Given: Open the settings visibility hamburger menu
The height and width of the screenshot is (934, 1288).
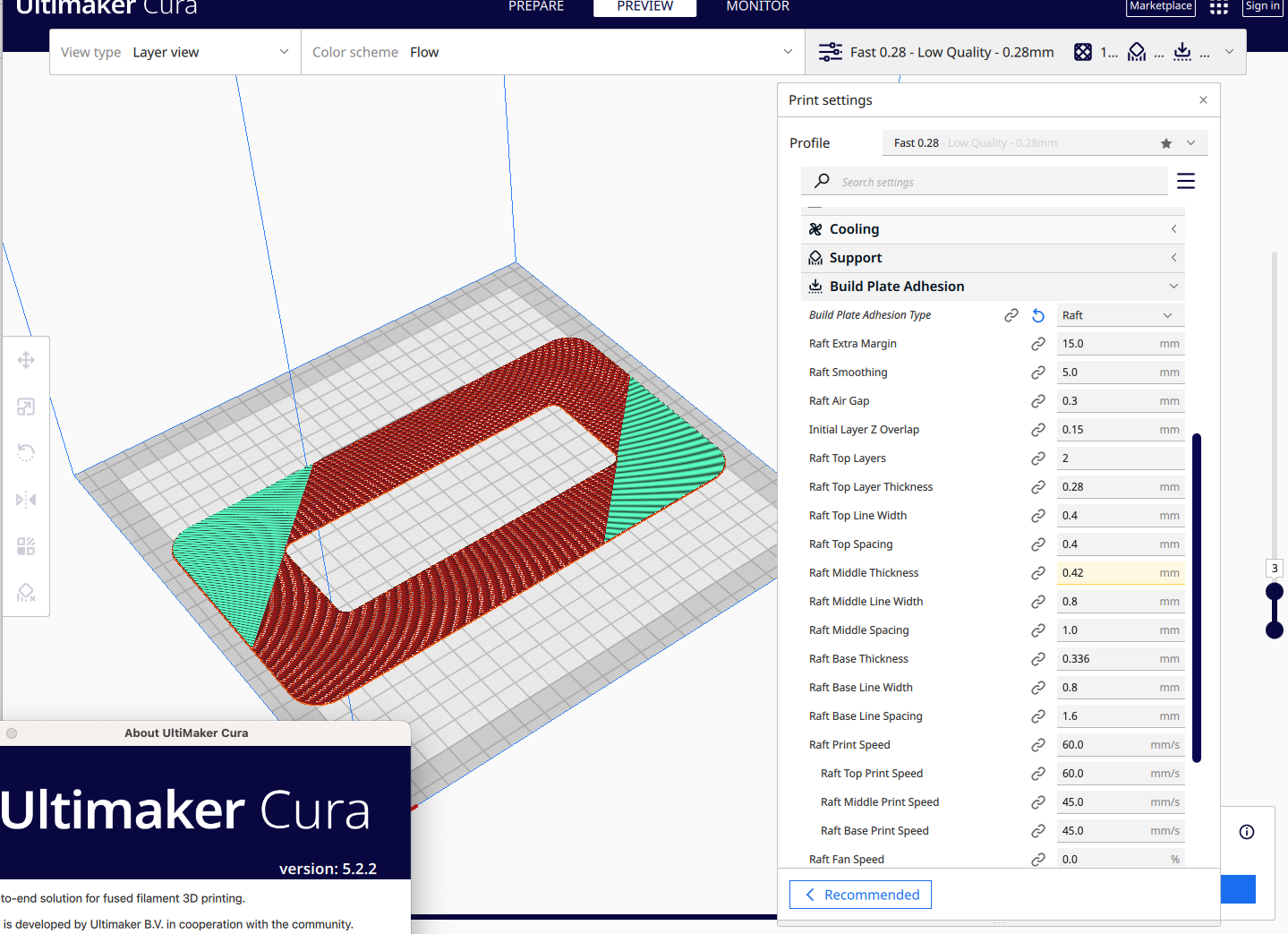Looking at the screenshot, I should click(x=1185, y=181).
